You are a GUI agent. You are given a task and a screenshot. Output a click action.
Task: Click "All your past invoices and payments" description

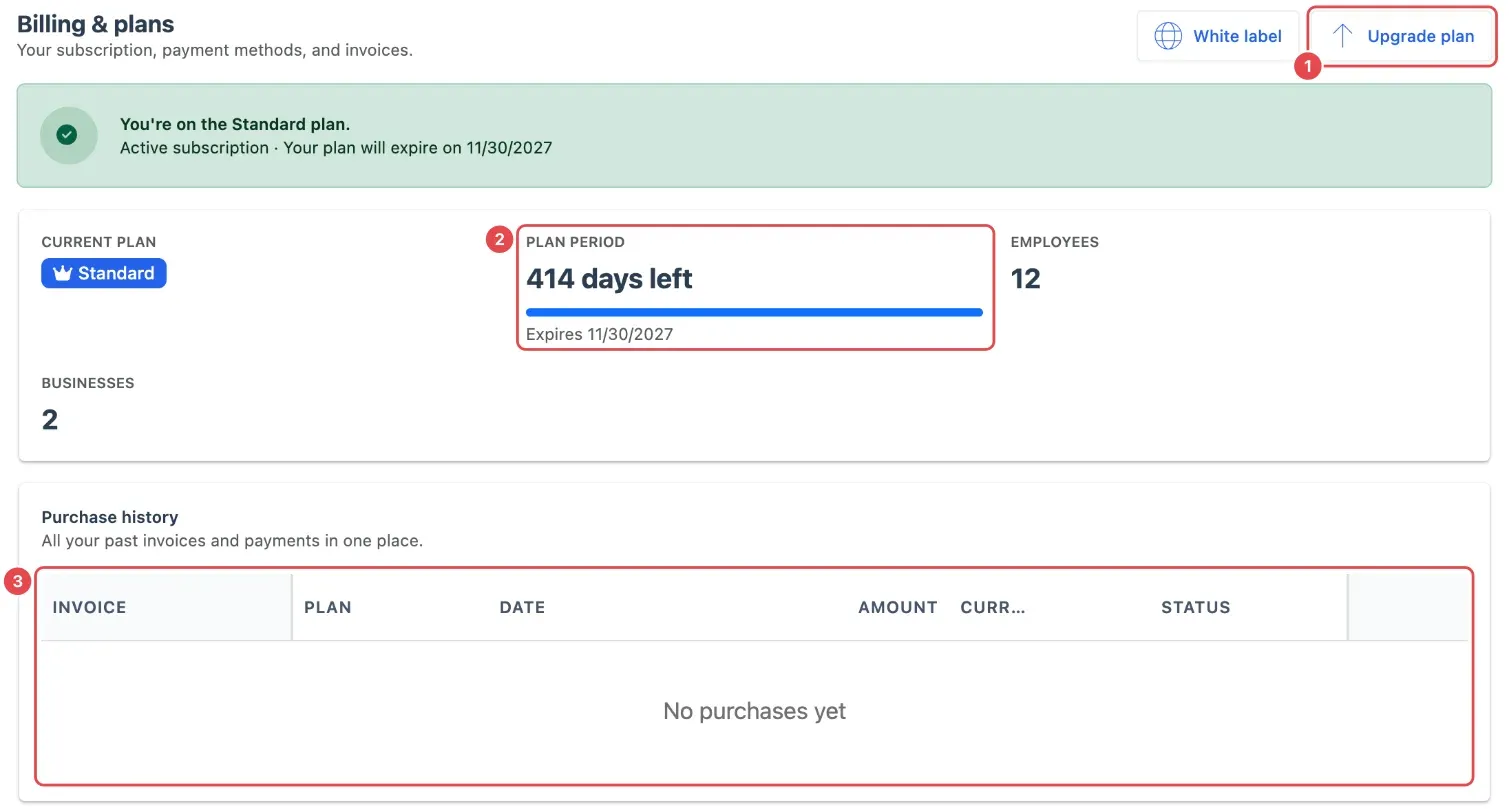click(232, 541)
